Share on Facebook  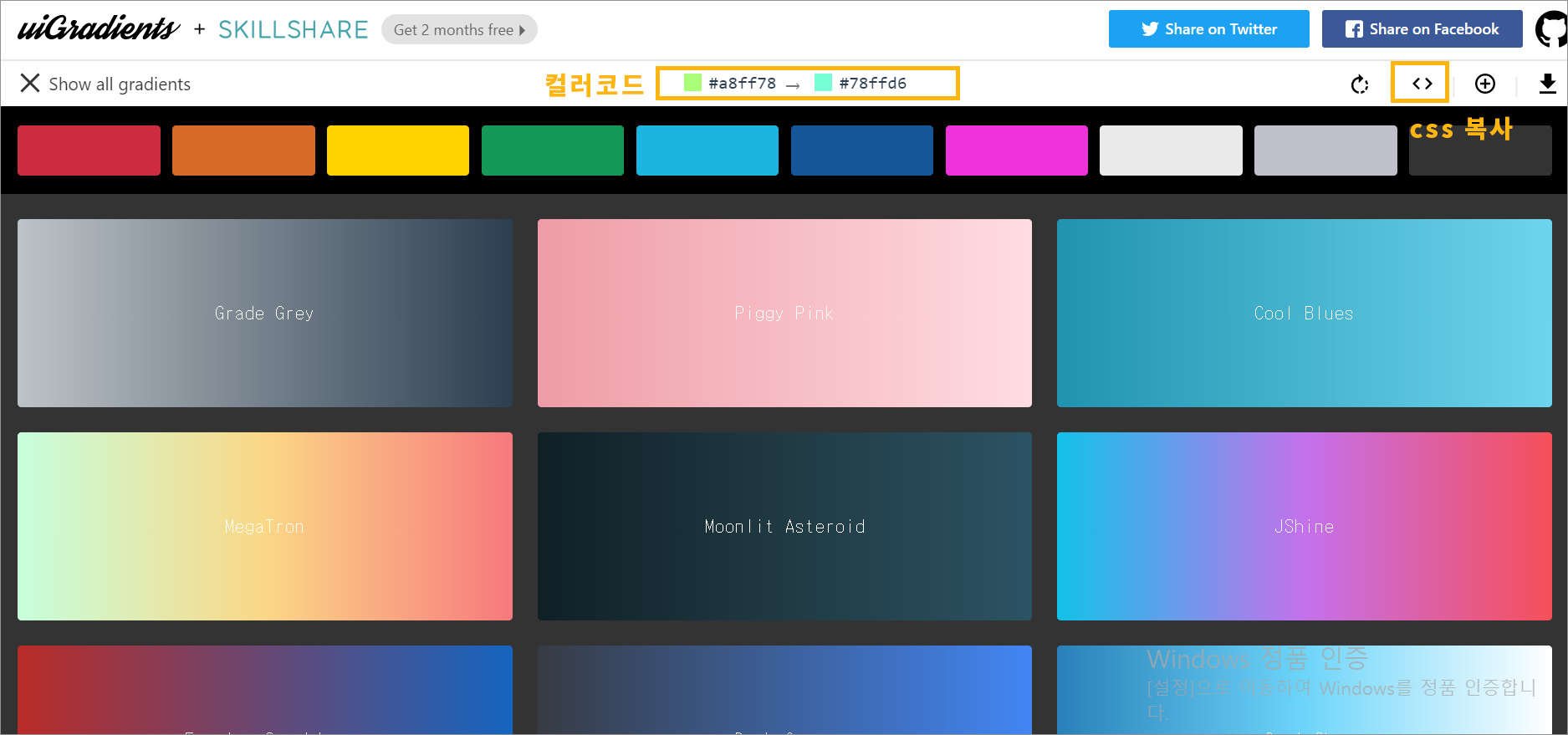[x=1422, y=29]
